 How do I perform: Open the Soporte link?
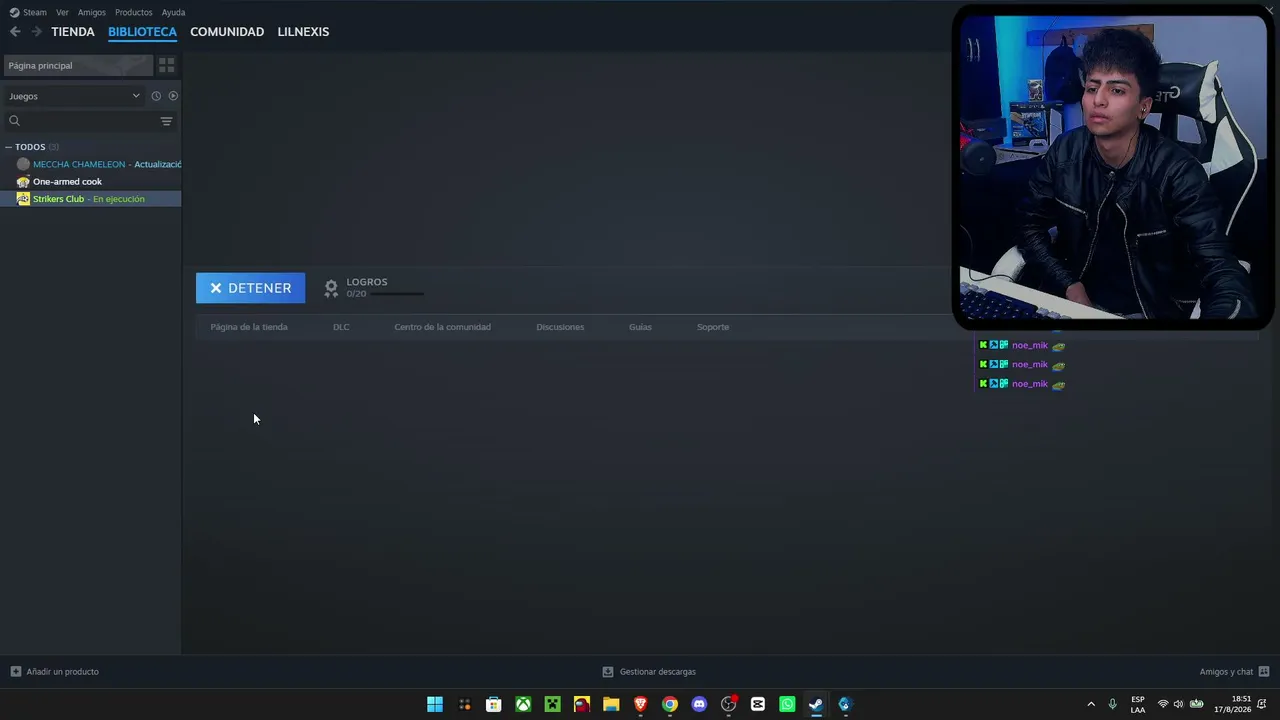click(x=713, y=327)
